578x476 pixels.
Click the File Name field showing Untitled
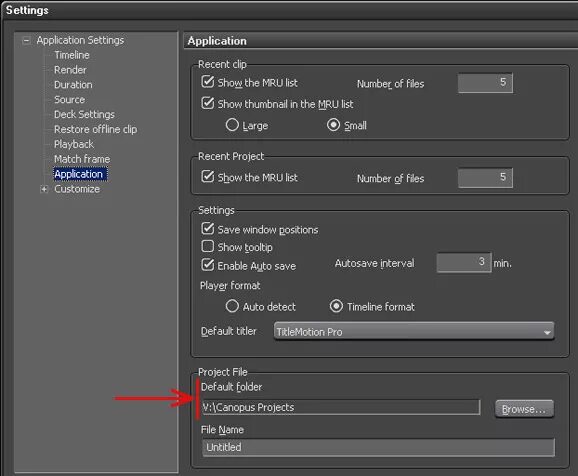(x=378, y=448)
